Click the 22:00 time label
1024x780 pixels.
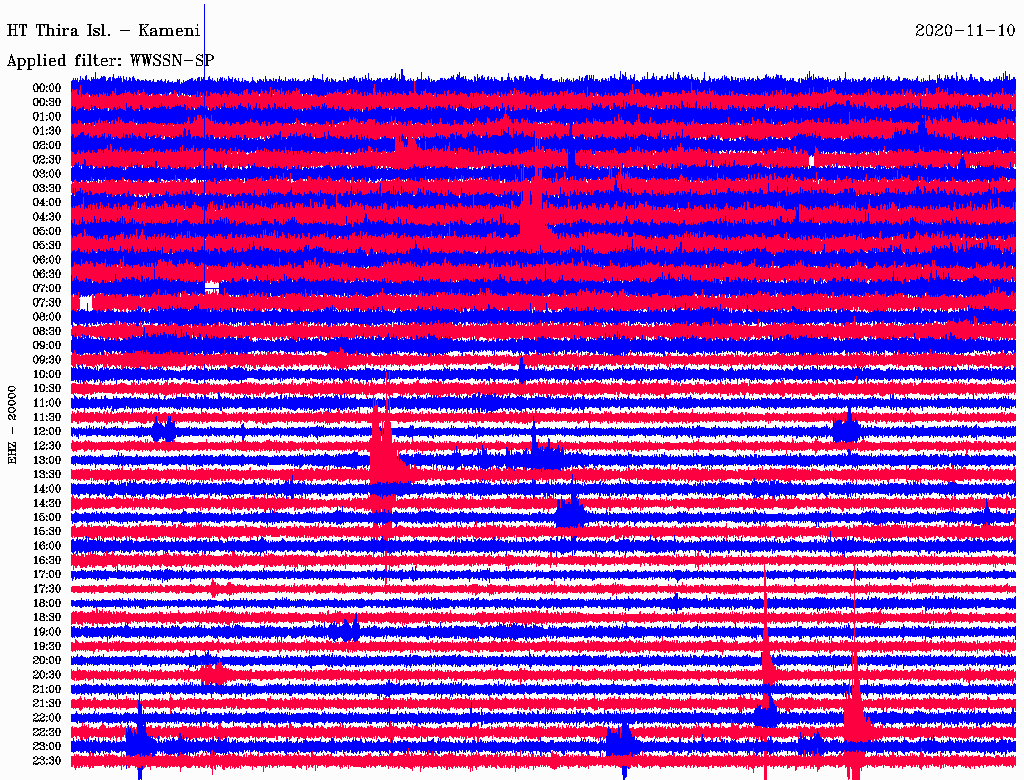click(x=46, y=717)
